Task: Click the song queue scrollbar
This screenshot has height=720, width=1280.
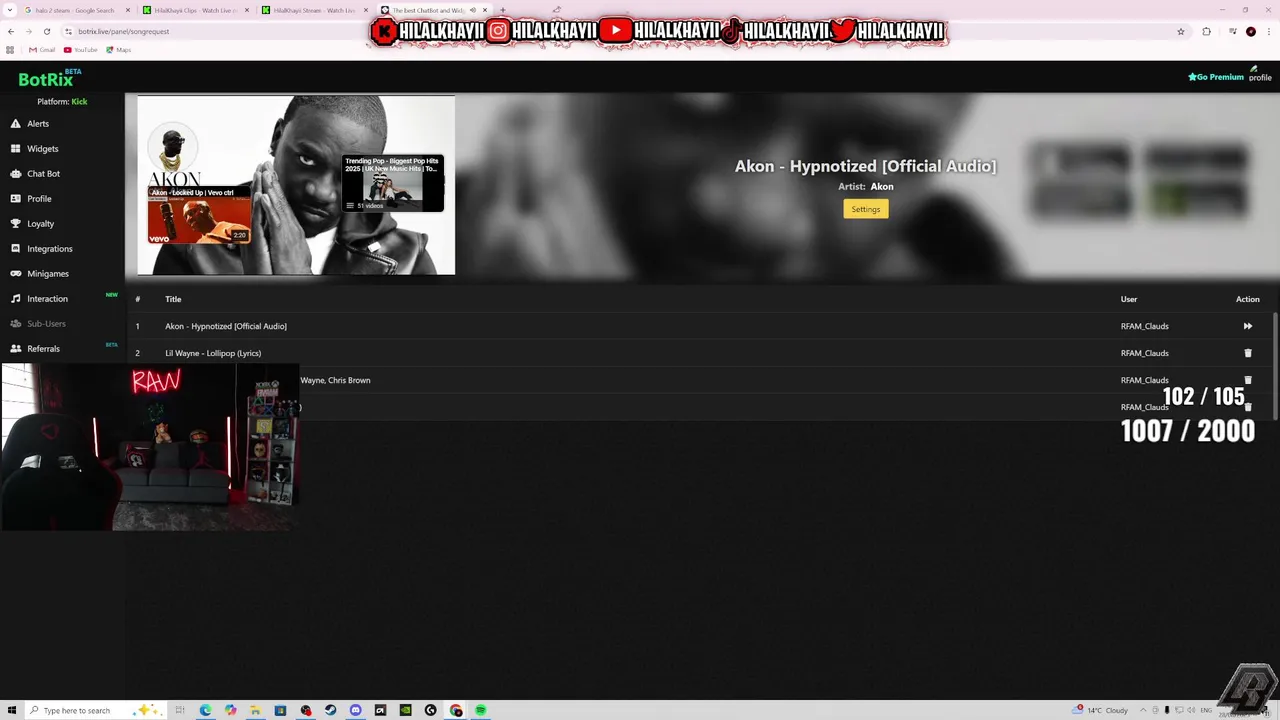Action: tap(1275, 365)
